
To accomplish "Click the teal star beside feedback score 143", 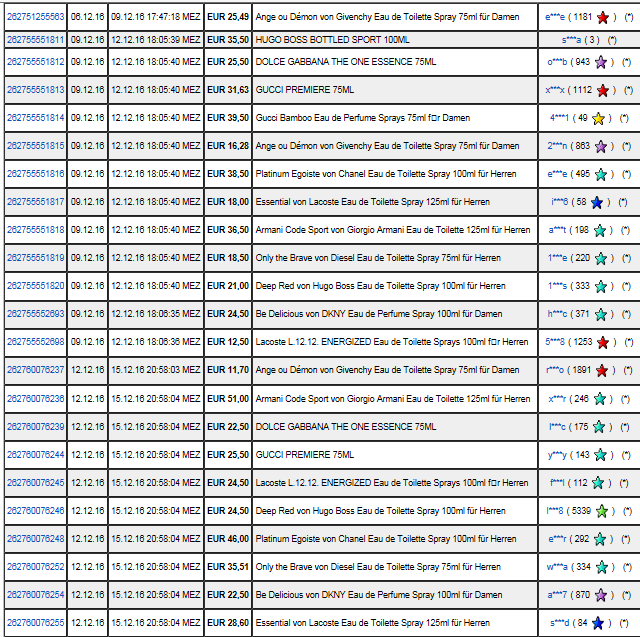I will (600, 455).
